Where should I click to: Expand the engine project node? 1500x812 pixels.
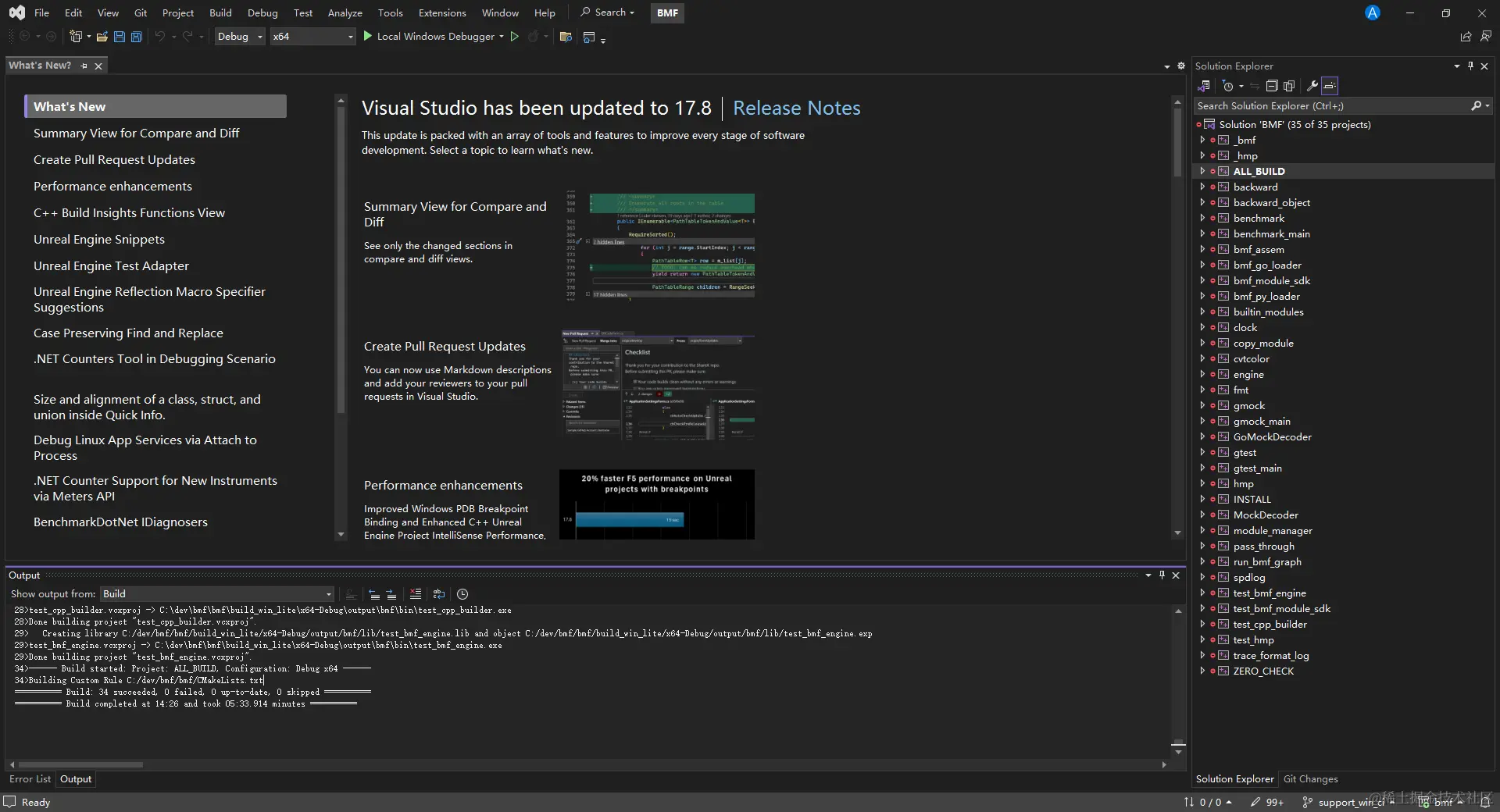coord(1202,374)
